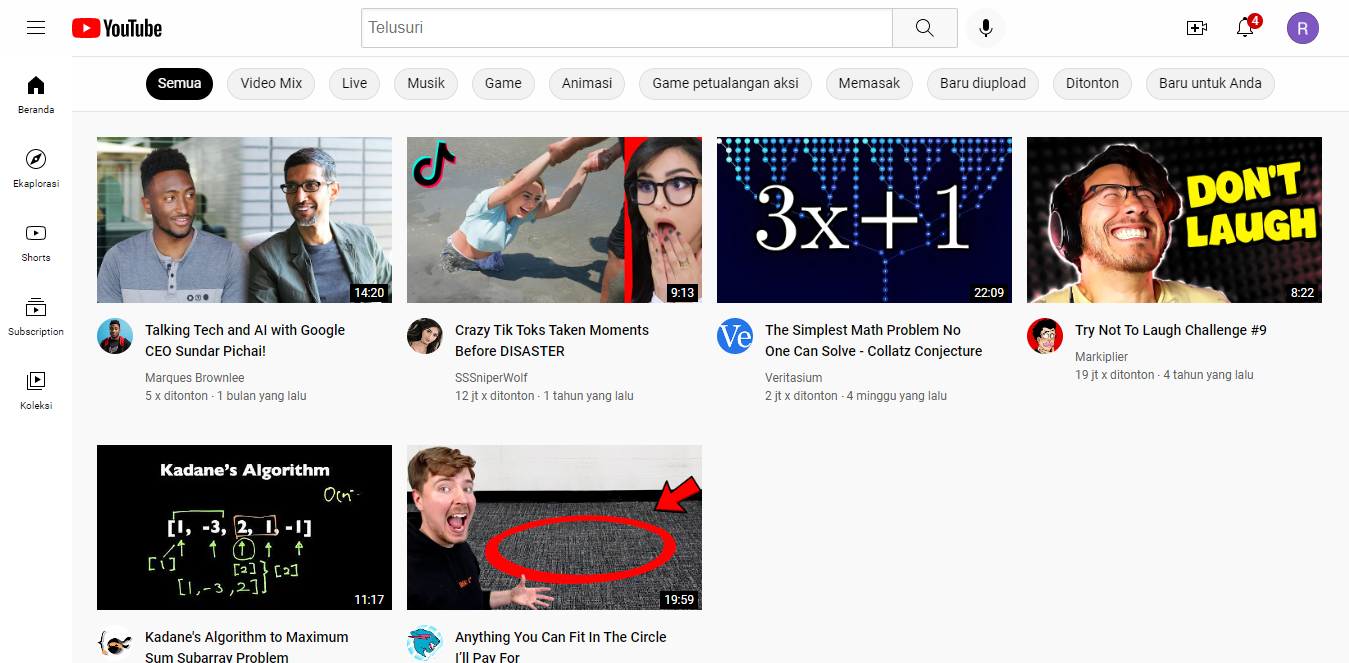Viewport: 1349px width, 663px height.
Task: Click the Marques Brownlee channel name
Action: (195, 378)
